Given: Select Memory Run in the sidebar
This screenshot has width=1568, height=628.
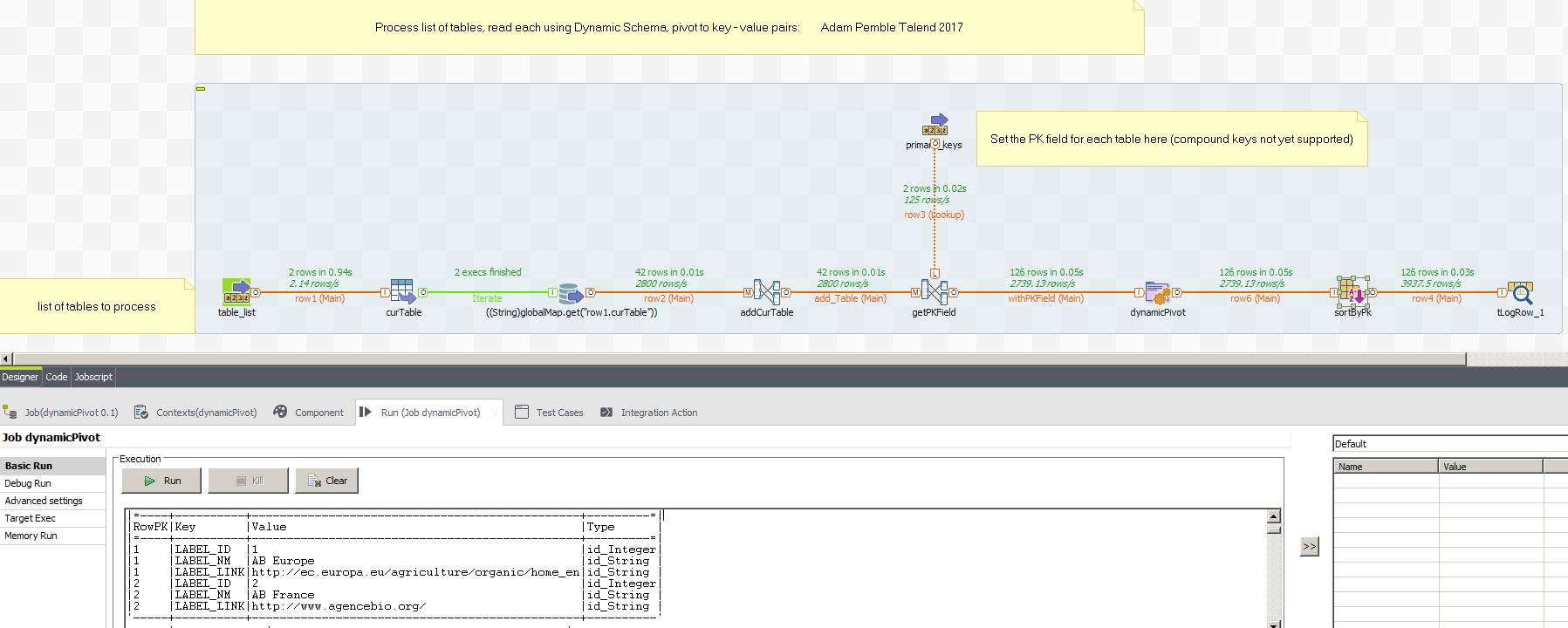Looking at the screenshot, I should (x=52, y=536).
